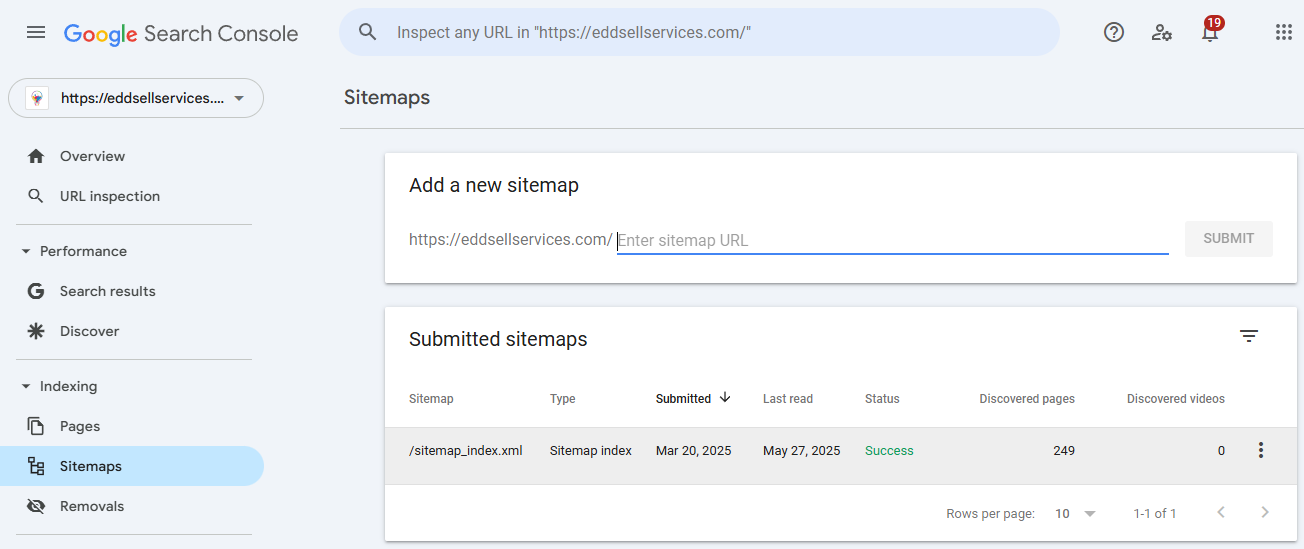This screenshot has width=1304, height=549.
Task: Click the Discover asterisk icon
Action: 36,331
